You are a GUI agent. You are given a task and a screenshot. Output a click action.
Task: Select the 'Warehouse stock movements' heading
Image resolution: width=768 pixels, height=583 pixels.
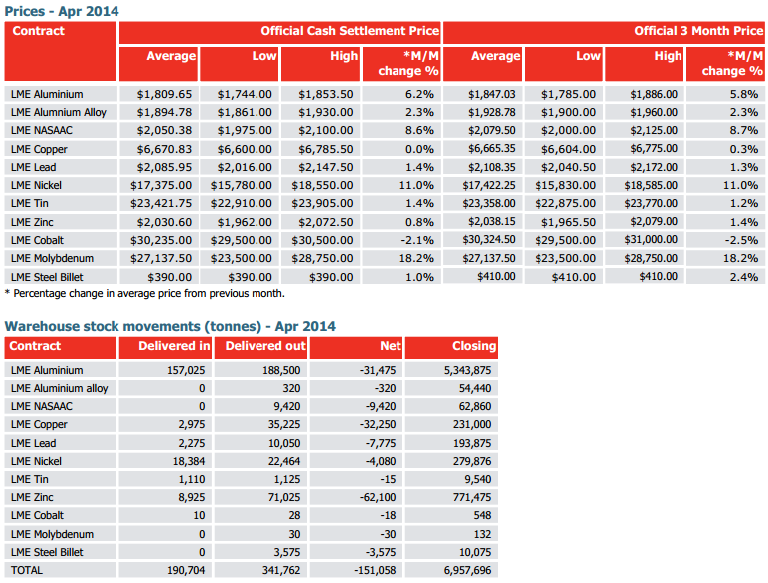point(170,326)
